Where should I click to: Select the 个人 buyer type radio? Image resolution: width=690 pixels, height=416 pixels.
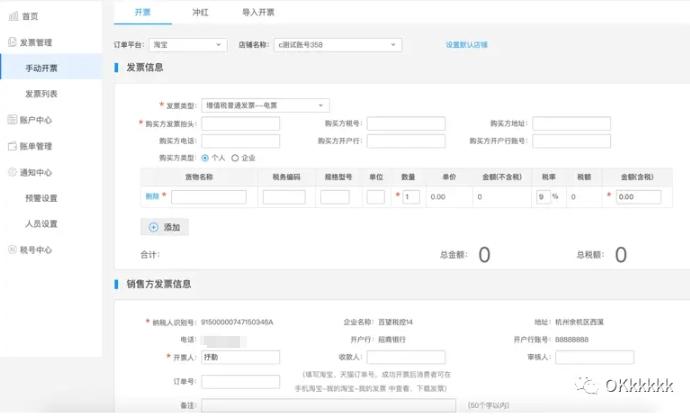click(205, 158)
